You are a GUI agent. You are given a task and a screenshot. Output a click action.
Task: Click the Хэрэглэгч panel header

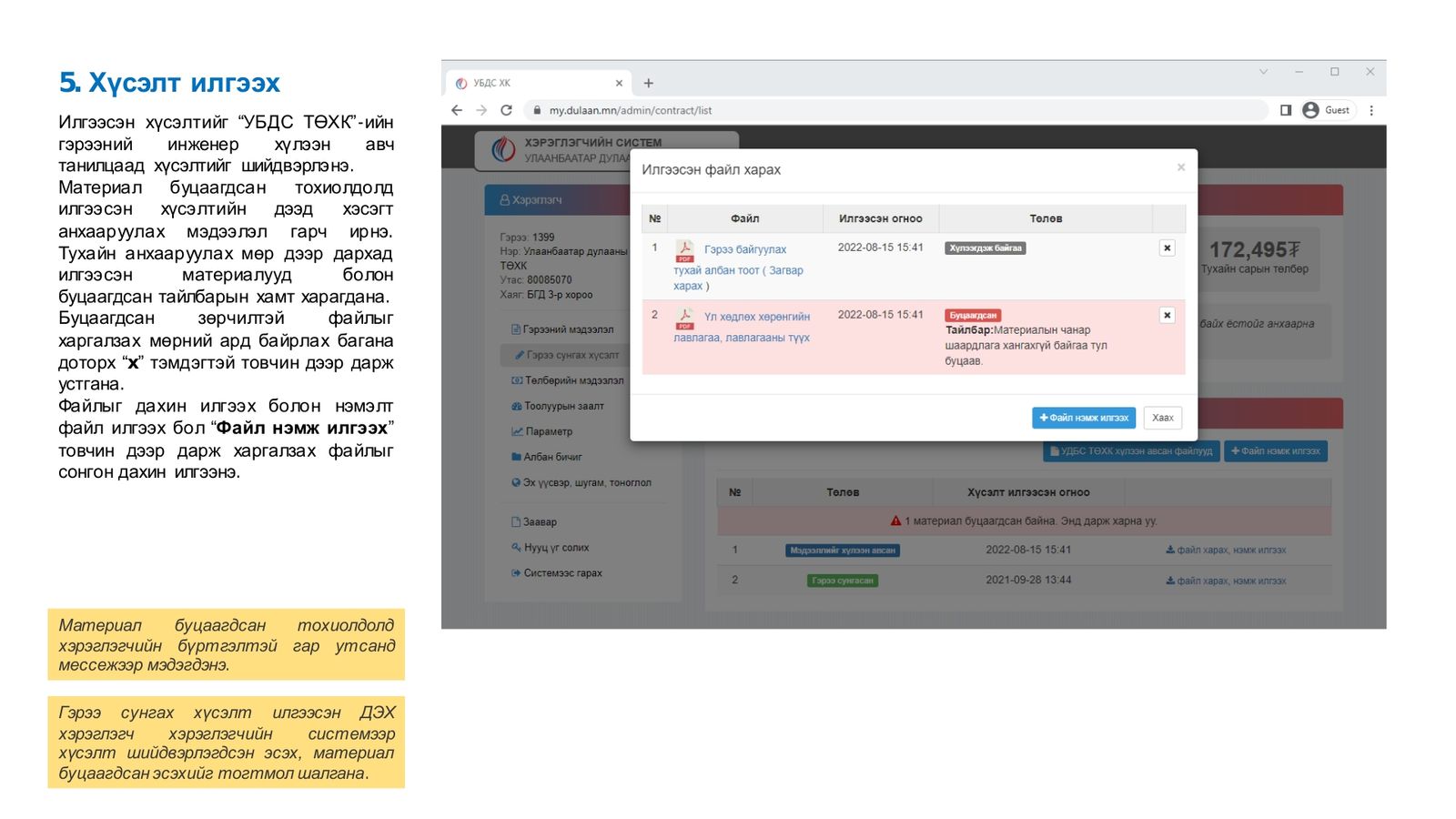pyautogui.click(x=557, y=199)
